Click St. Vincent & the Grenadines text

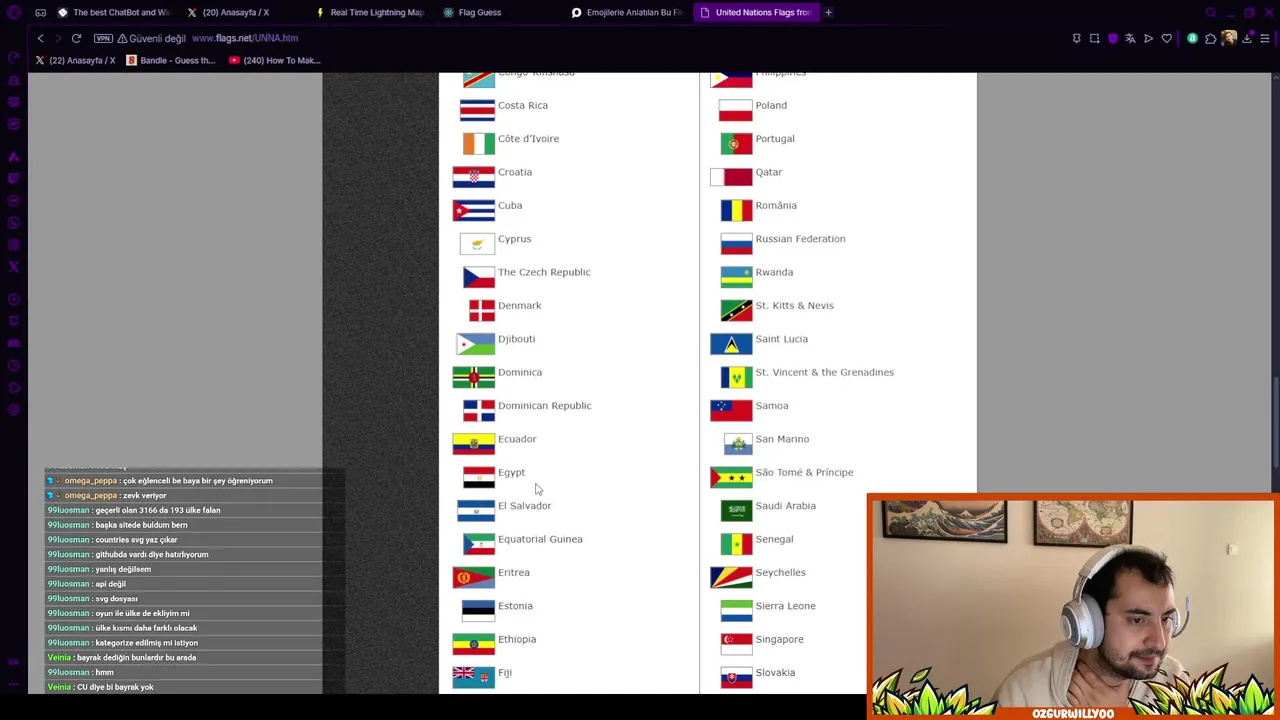pos(825,372)
